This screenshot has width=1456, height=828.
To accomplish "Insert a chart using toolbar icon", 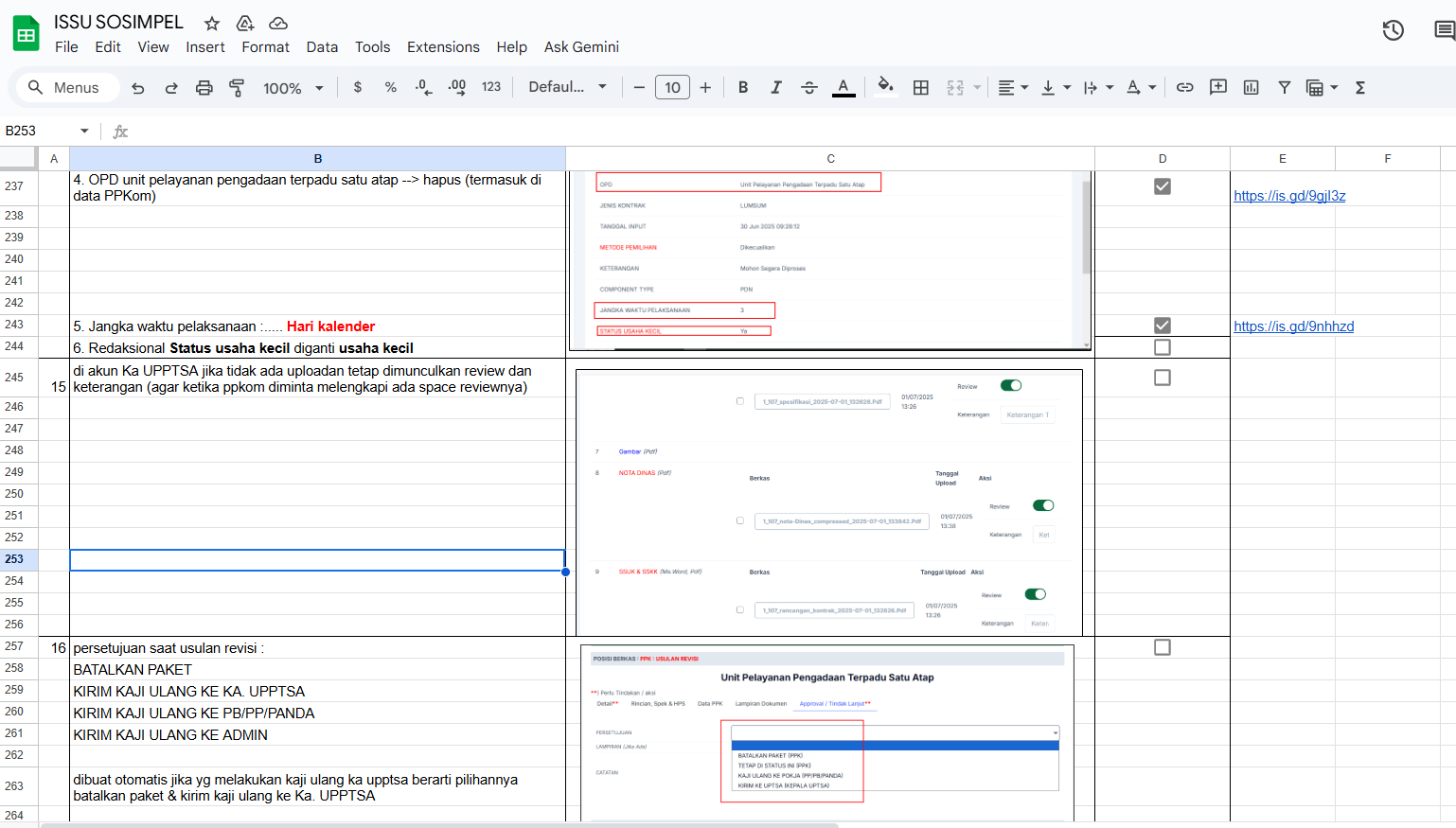I will pos(1251,87).
